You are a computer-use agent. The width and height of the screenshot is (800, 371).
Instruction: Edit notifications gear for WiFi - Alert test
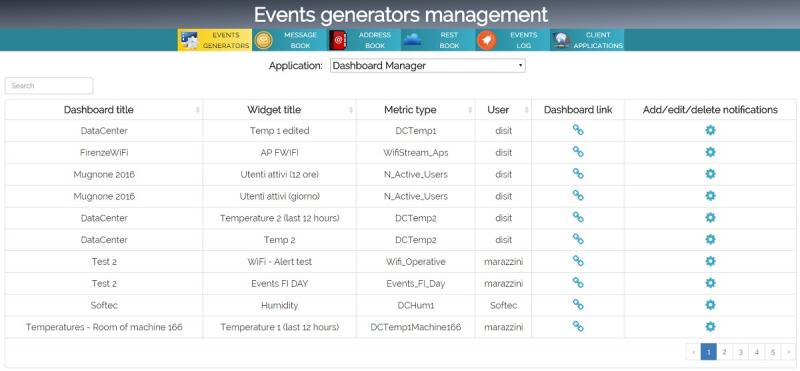[710, 261]
